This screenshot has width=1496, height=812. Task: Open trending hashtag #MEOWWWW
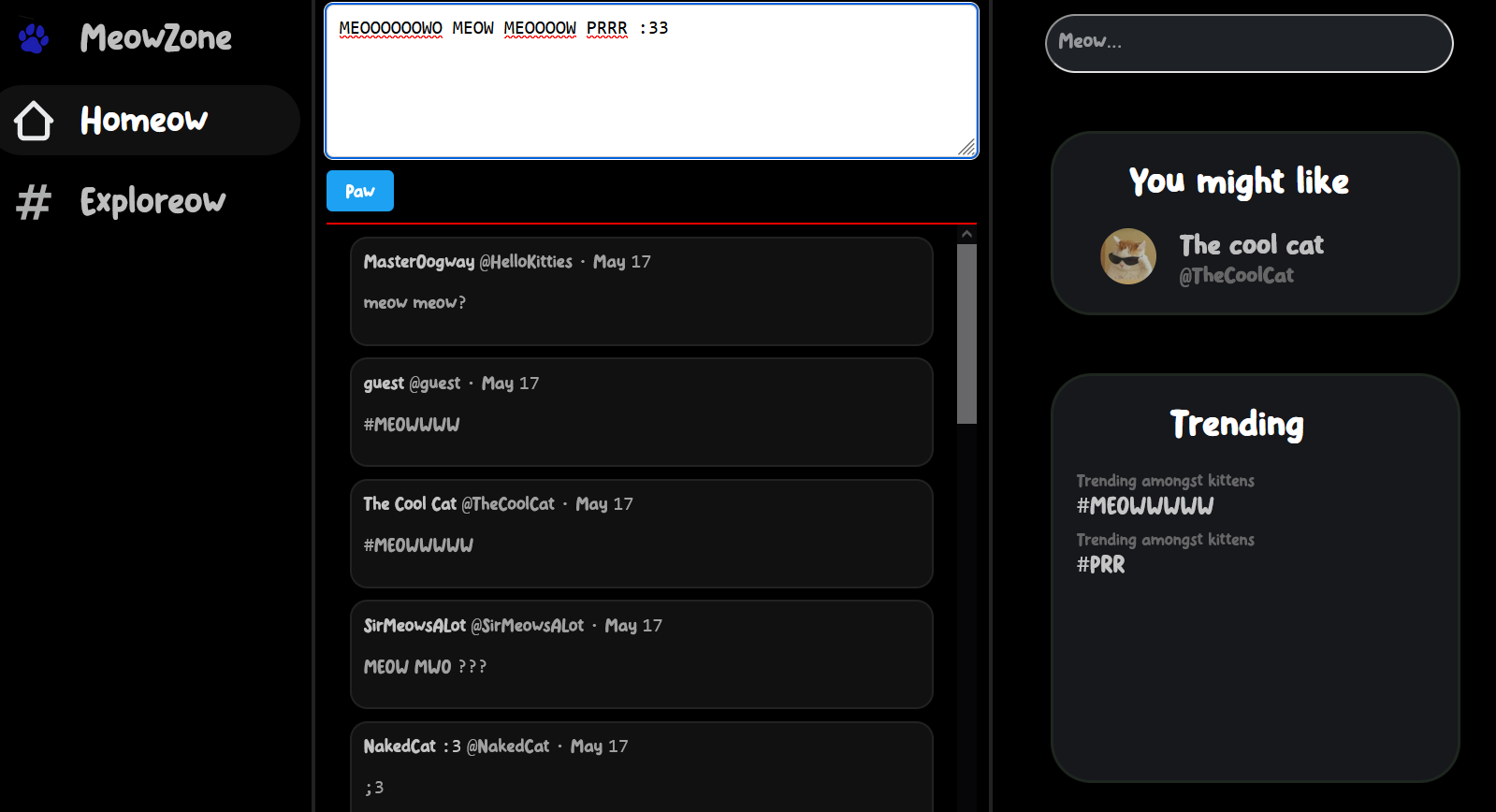(x=1144, y=506)
